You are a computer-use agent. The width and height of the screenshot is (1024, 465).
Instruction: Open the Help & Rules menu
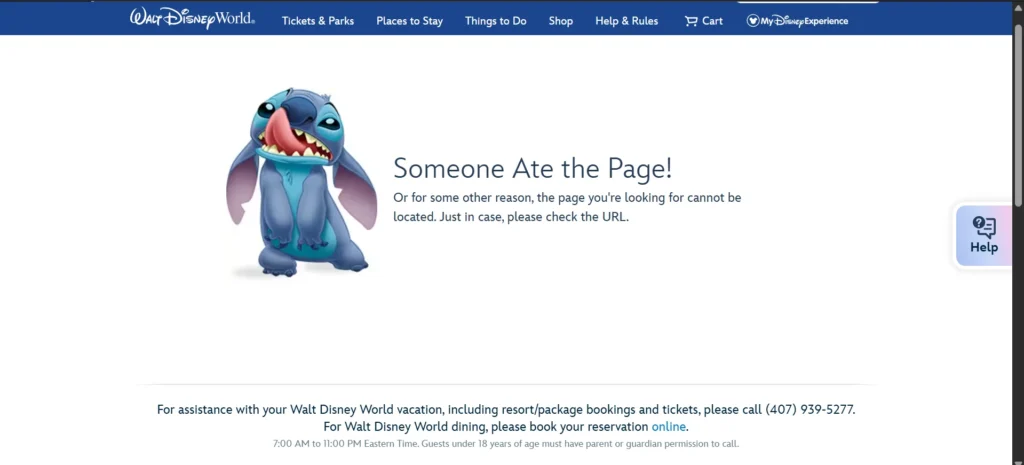[627, 21]
